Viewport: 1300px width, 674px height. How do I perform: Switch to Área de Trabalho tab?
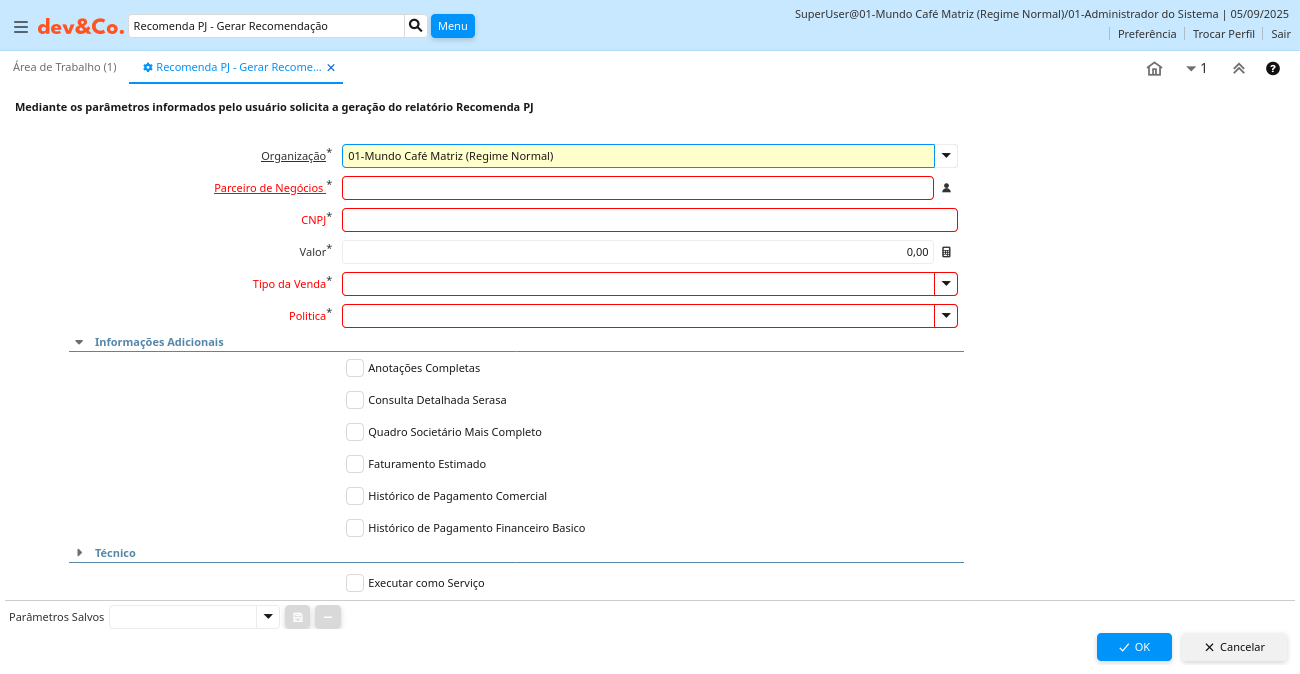(64, 67)
